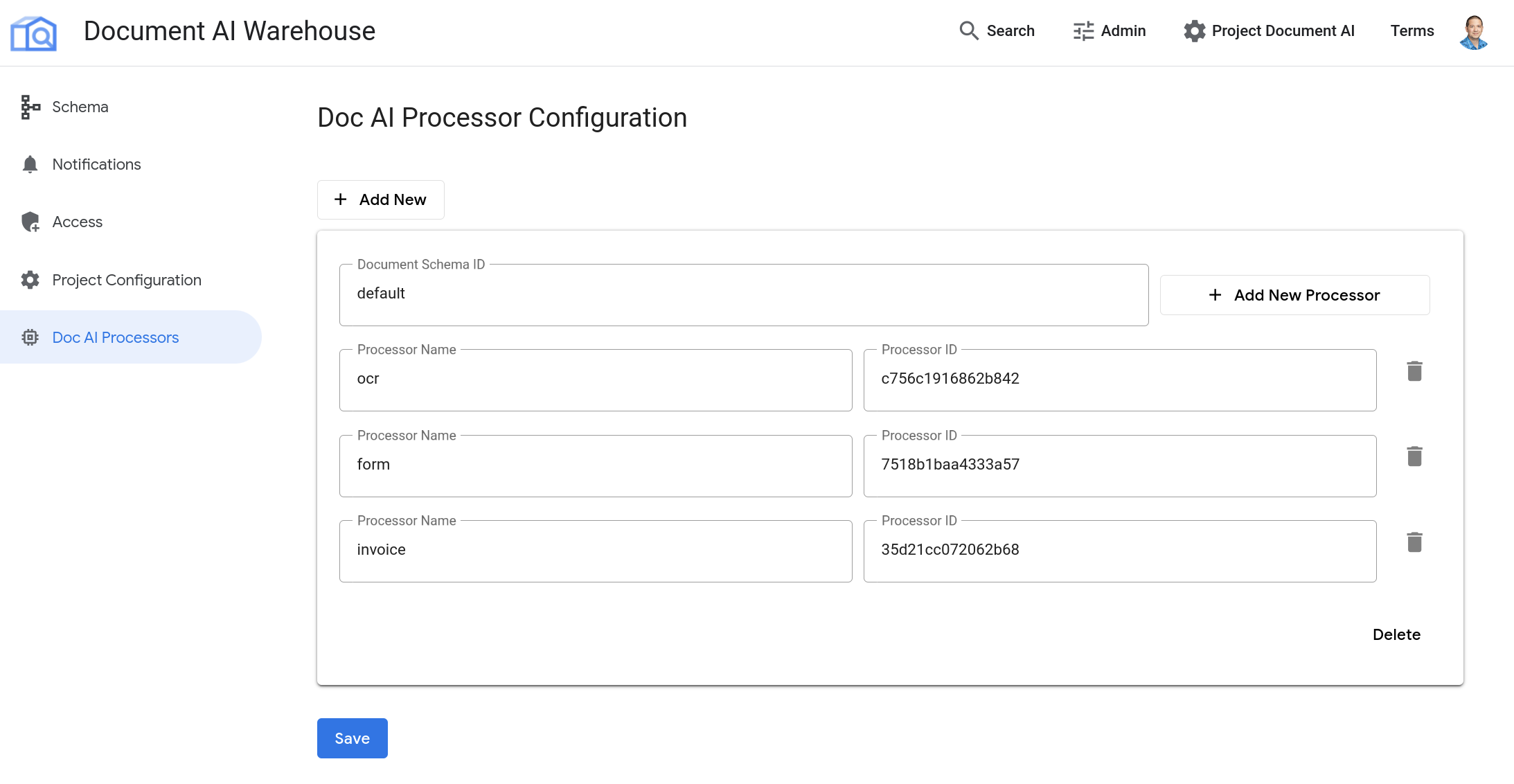Click the Access shield icon
This screenshot has height=784, width=1514.
click(30, 221)
